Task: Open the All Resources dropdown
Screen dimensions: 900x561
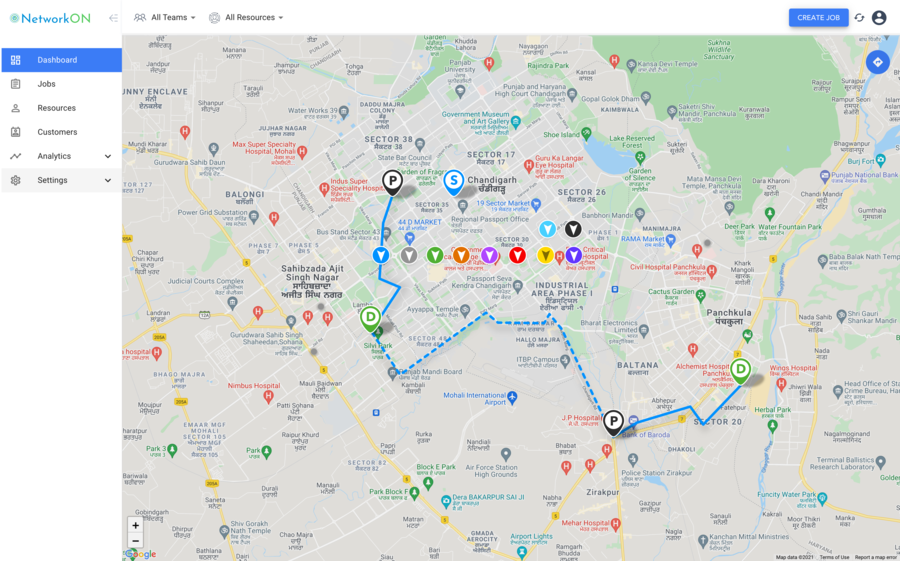Action: click(x=247, y=18)
